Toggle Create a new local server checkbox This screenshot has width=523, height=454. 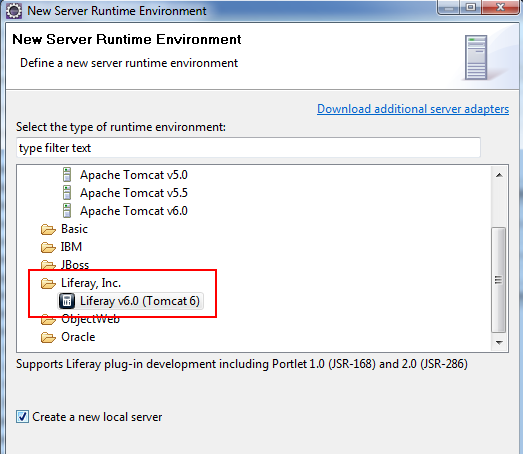(22, 417)
